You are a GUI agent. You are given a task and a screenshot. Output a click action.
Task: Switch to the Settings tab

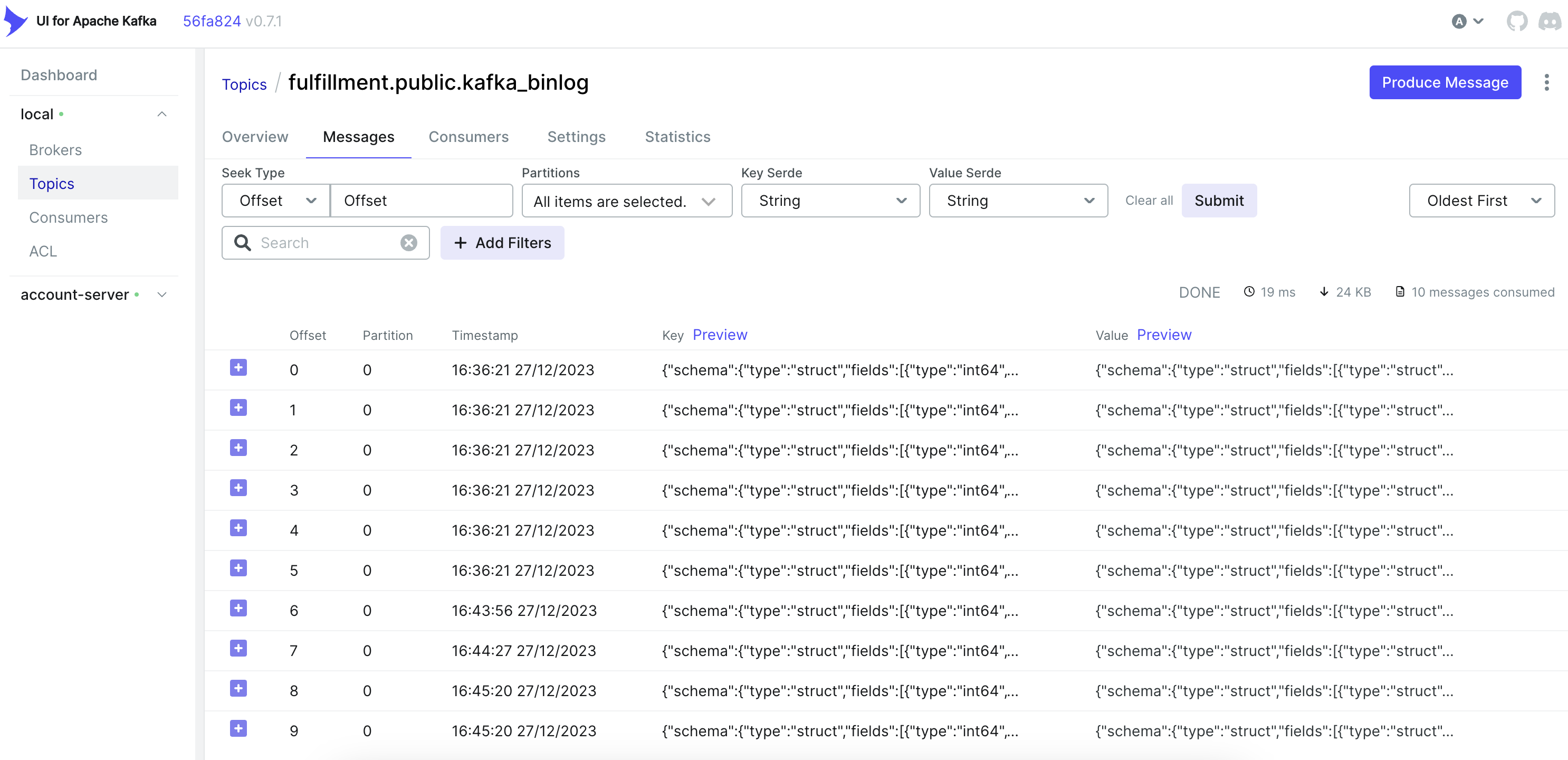click(576, 137)
